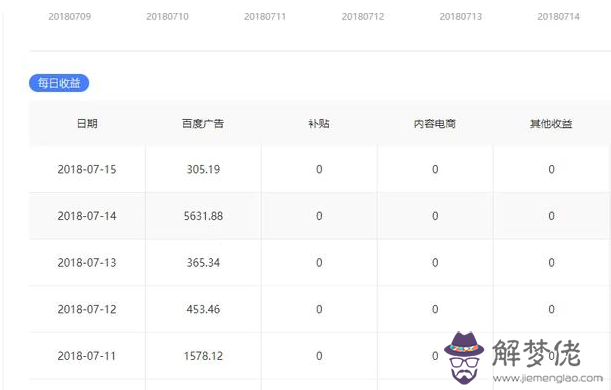Click the 日期 column header
Viewport: 611px width, 390px height.
87,124
